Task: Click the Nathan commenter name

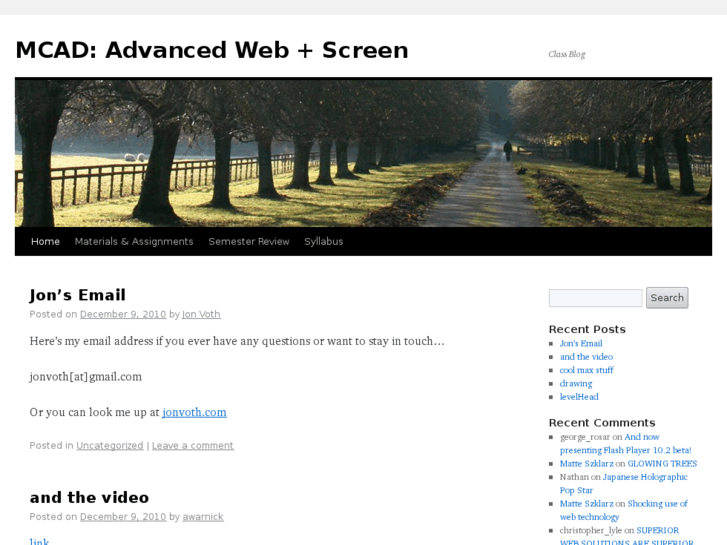Action: [x=574, y=477]
